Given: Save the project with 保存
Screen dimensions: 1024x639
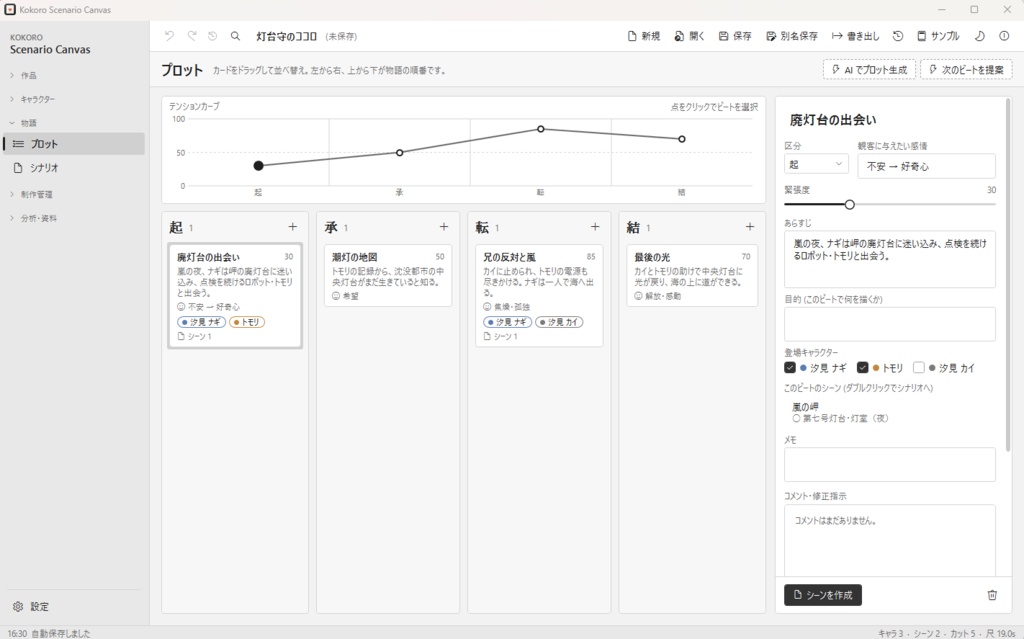Looking at the screenshot, I should pos(735,36).
